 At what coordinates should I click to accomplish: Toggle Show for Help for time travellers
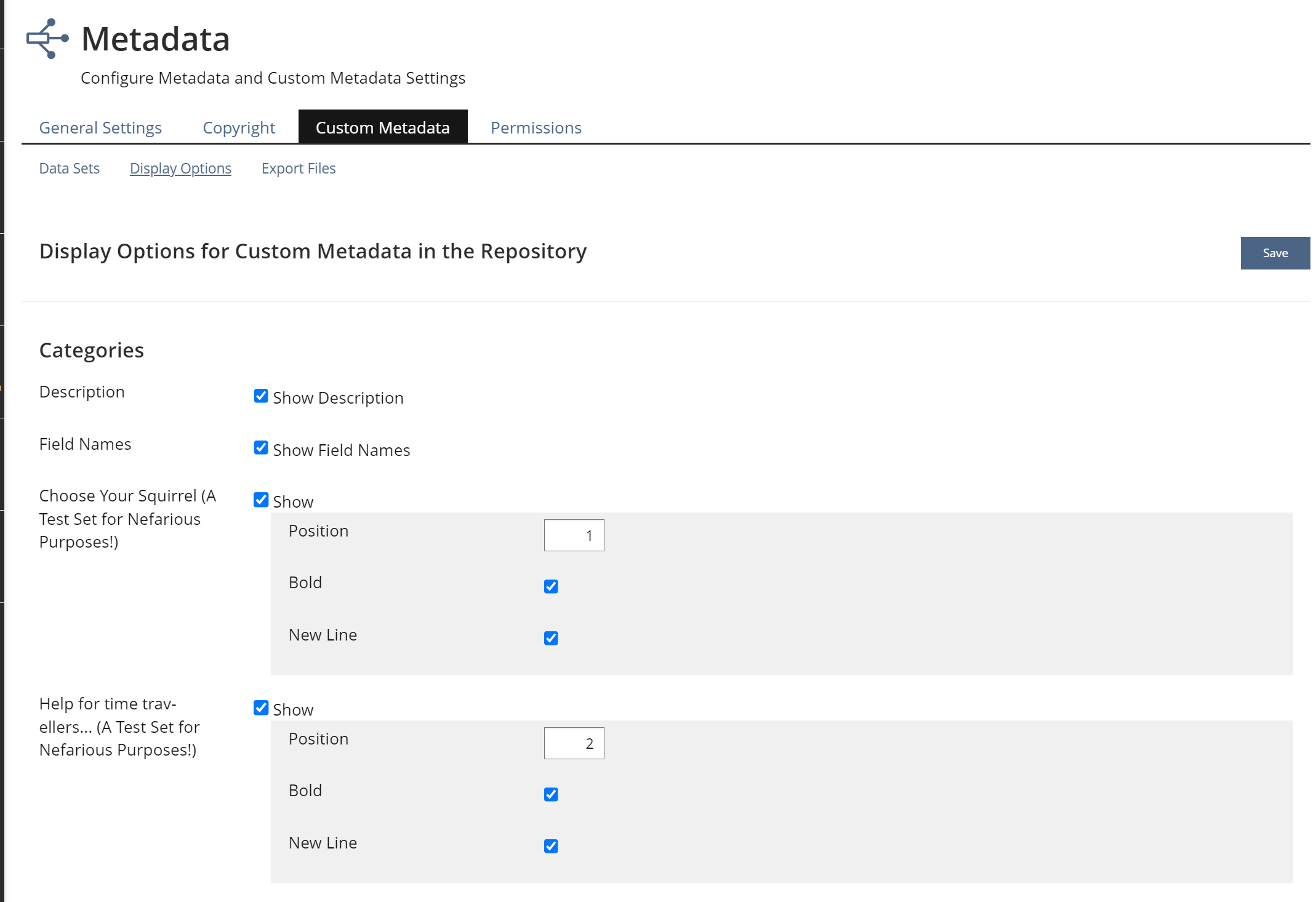(x=261, y=708)
